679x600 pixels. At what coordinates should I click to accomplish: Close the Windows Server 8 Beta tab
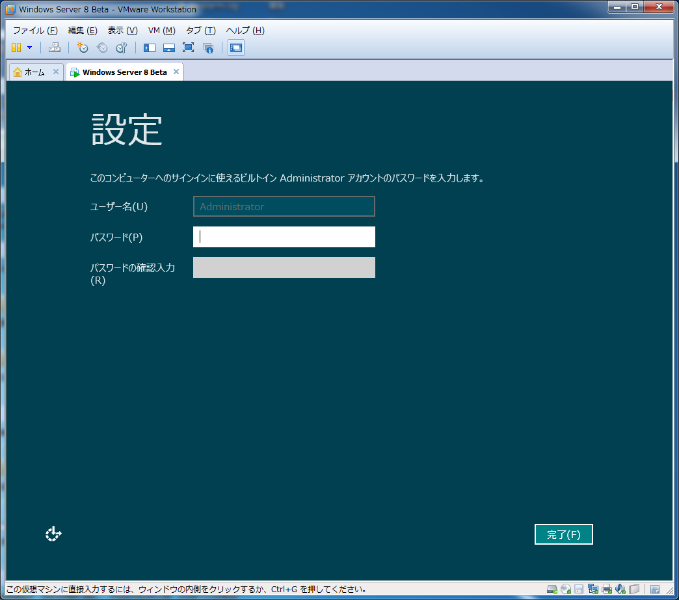click(x=176, y=72)
